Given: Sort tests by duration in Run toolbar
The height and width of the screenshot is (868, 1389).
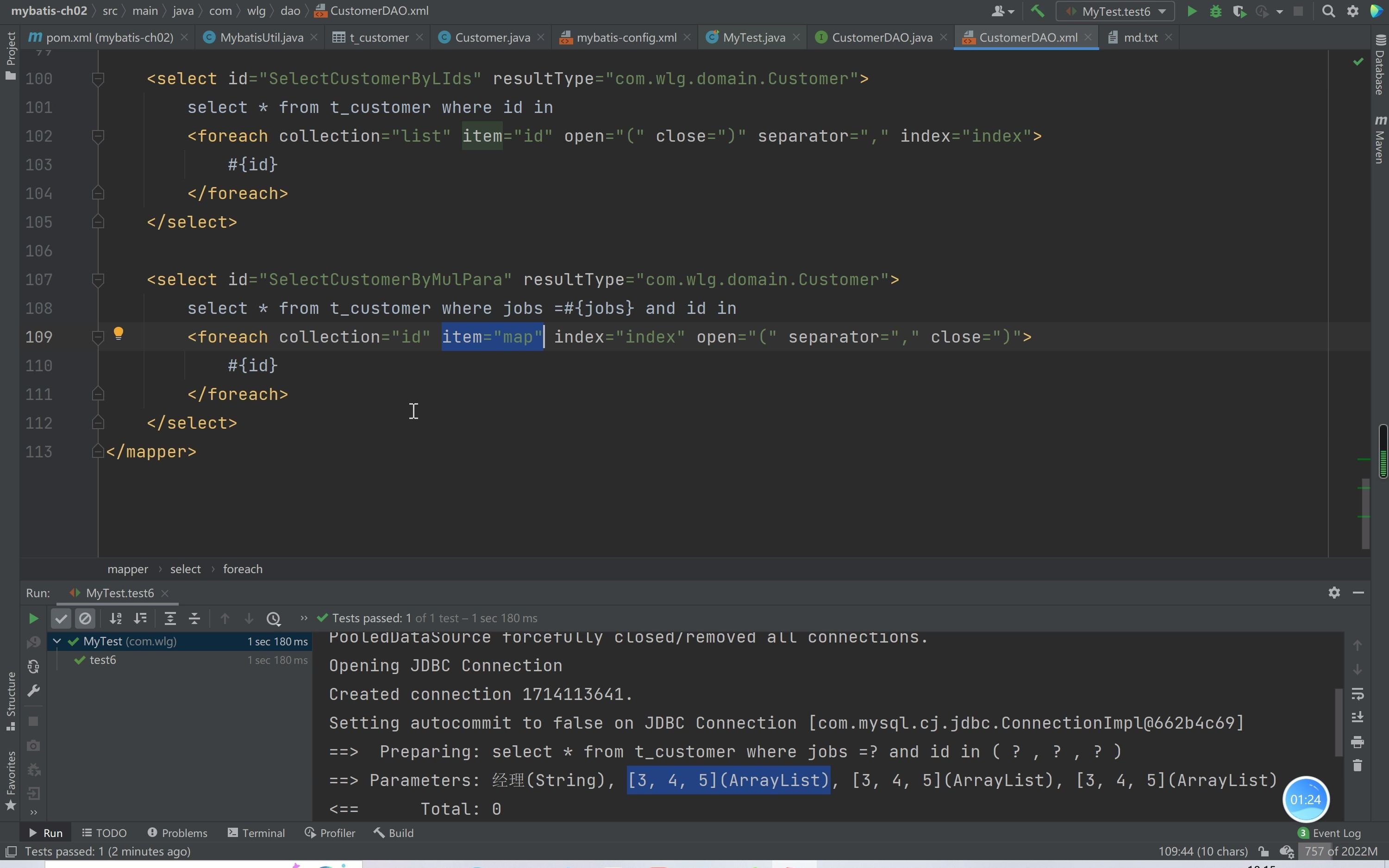Looking at the screenshot, I should (x=140, y=618).
